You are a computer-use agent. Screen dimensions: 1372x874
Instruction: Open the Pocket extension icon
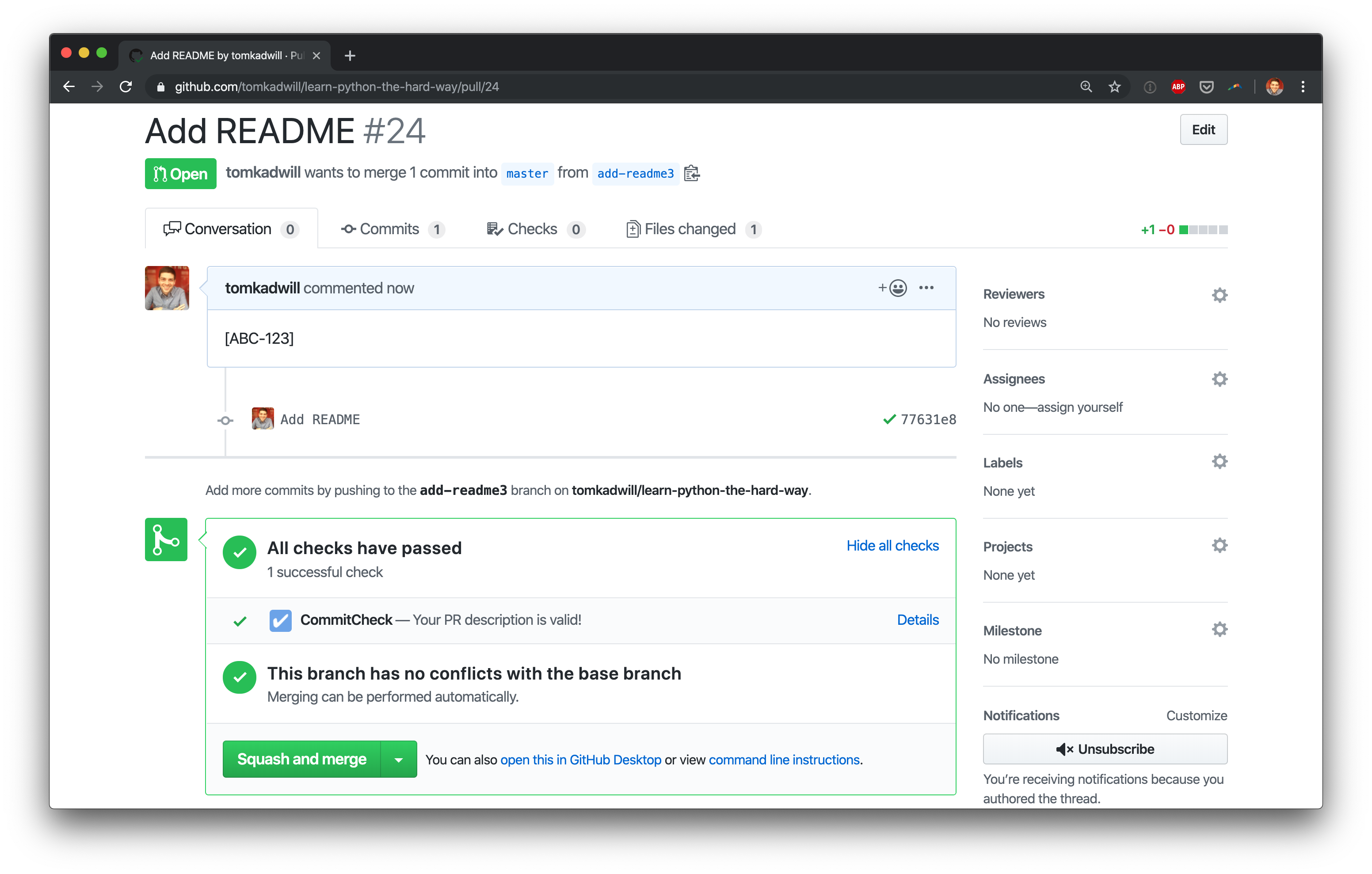(x=1206, y=87)
